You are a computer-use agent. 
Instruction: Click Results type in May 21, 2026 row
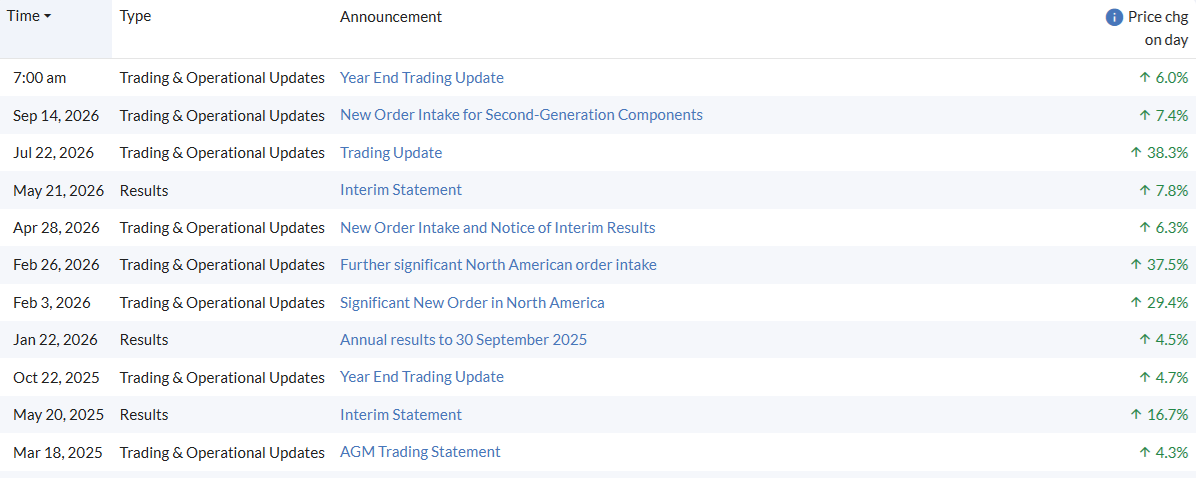pos(144,190)
